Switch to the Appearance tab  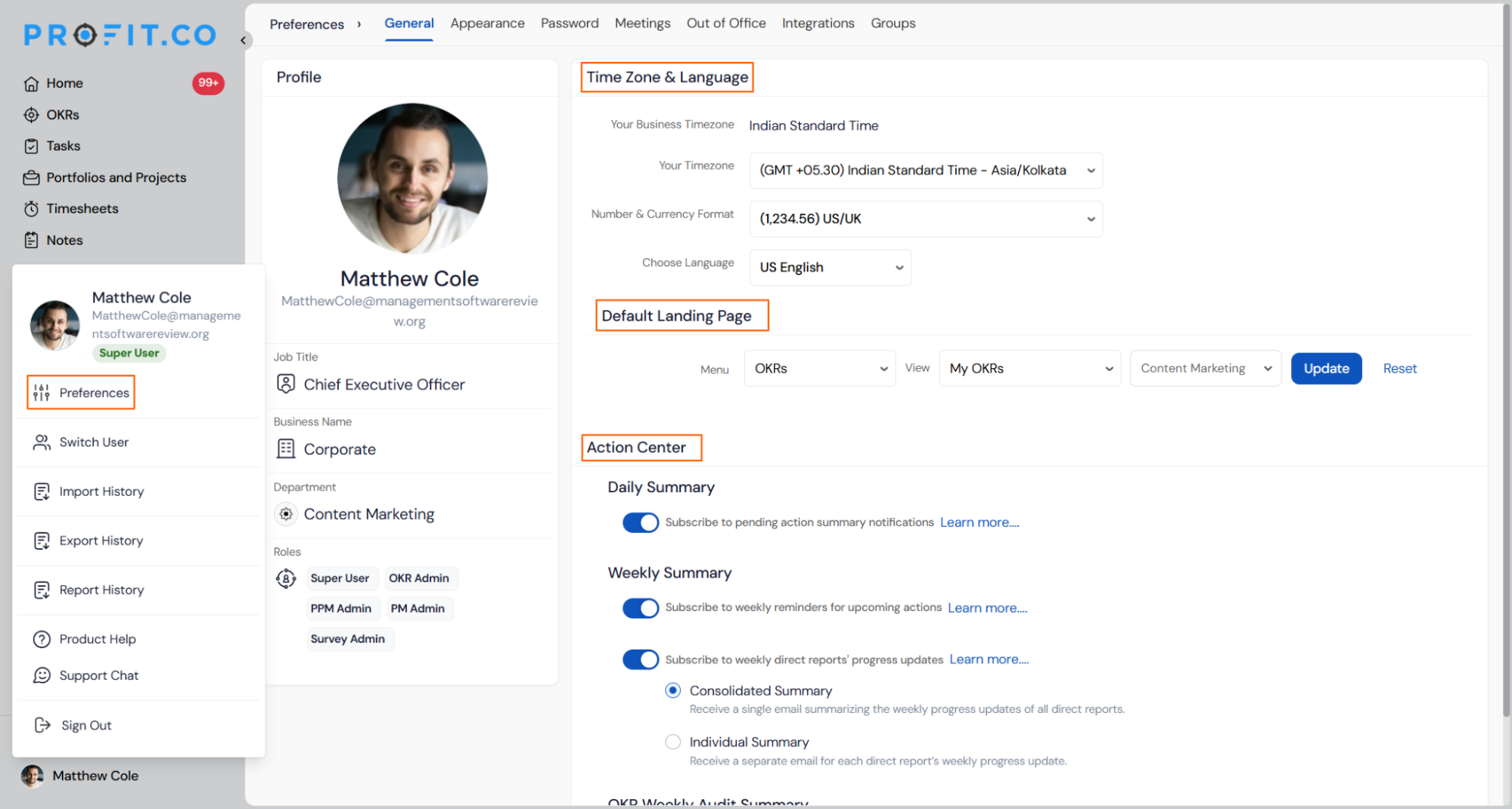(x=487, y=23)
